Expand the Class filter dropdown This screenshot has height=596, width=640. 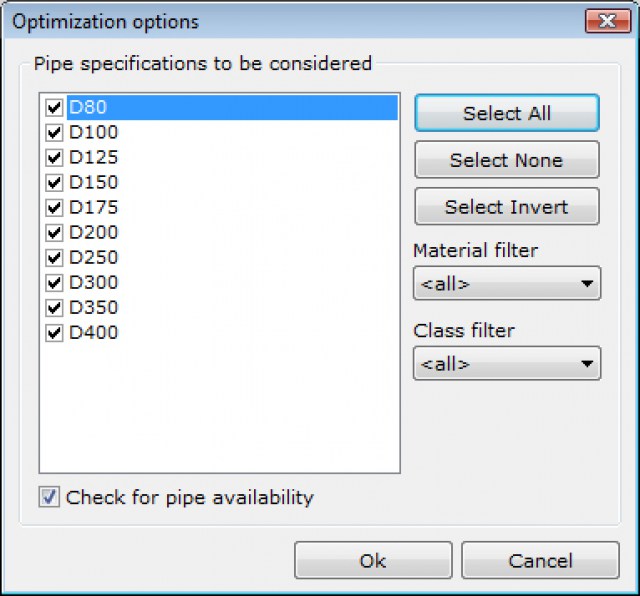(x=506, y=364)
